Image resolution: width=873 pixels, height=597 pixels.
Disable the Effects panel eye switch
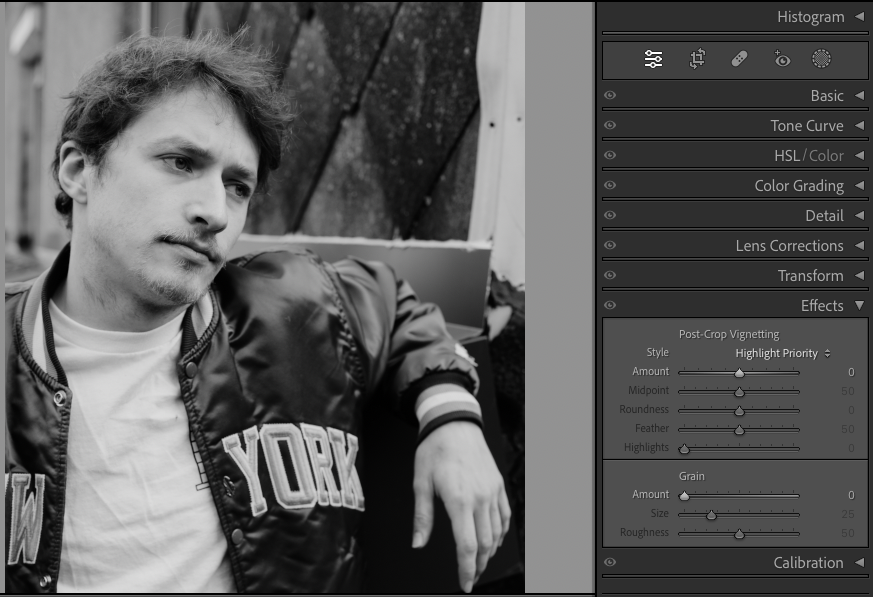tap(610, 306)
